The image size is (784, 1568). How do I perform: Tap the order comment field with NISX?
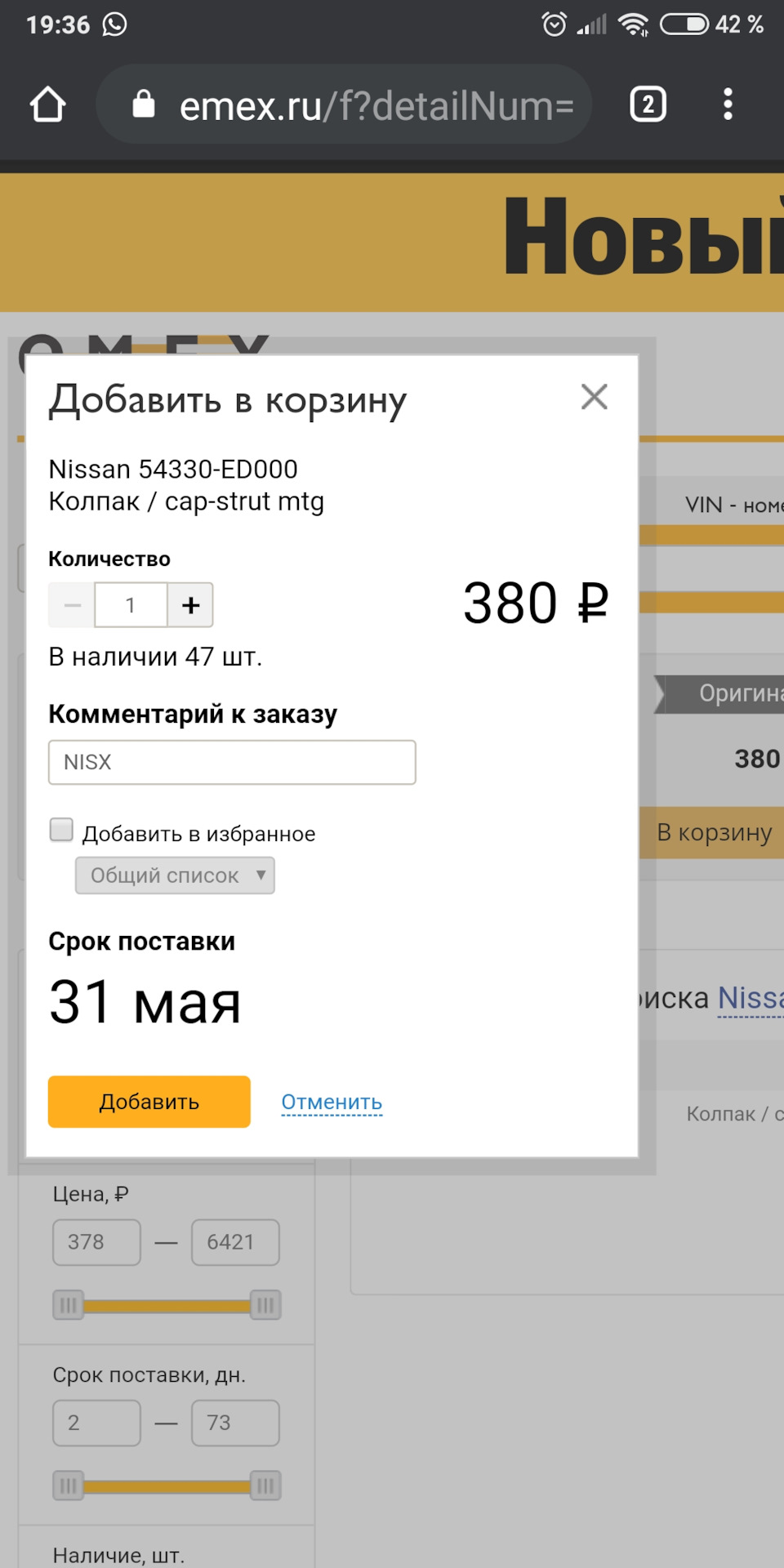coord(232,762)
